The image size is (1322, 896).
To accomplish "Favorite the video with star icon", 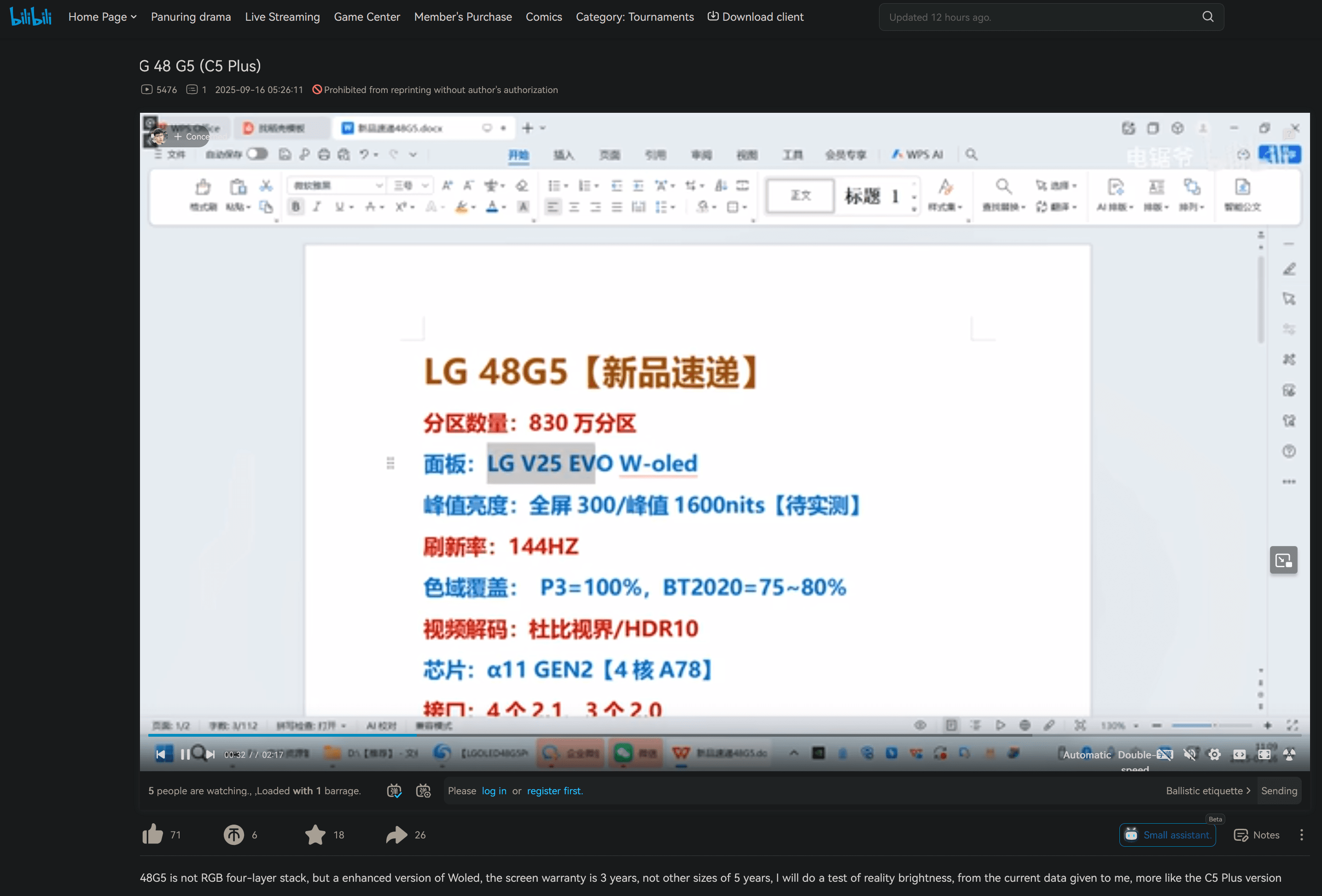I will [315, 835].
